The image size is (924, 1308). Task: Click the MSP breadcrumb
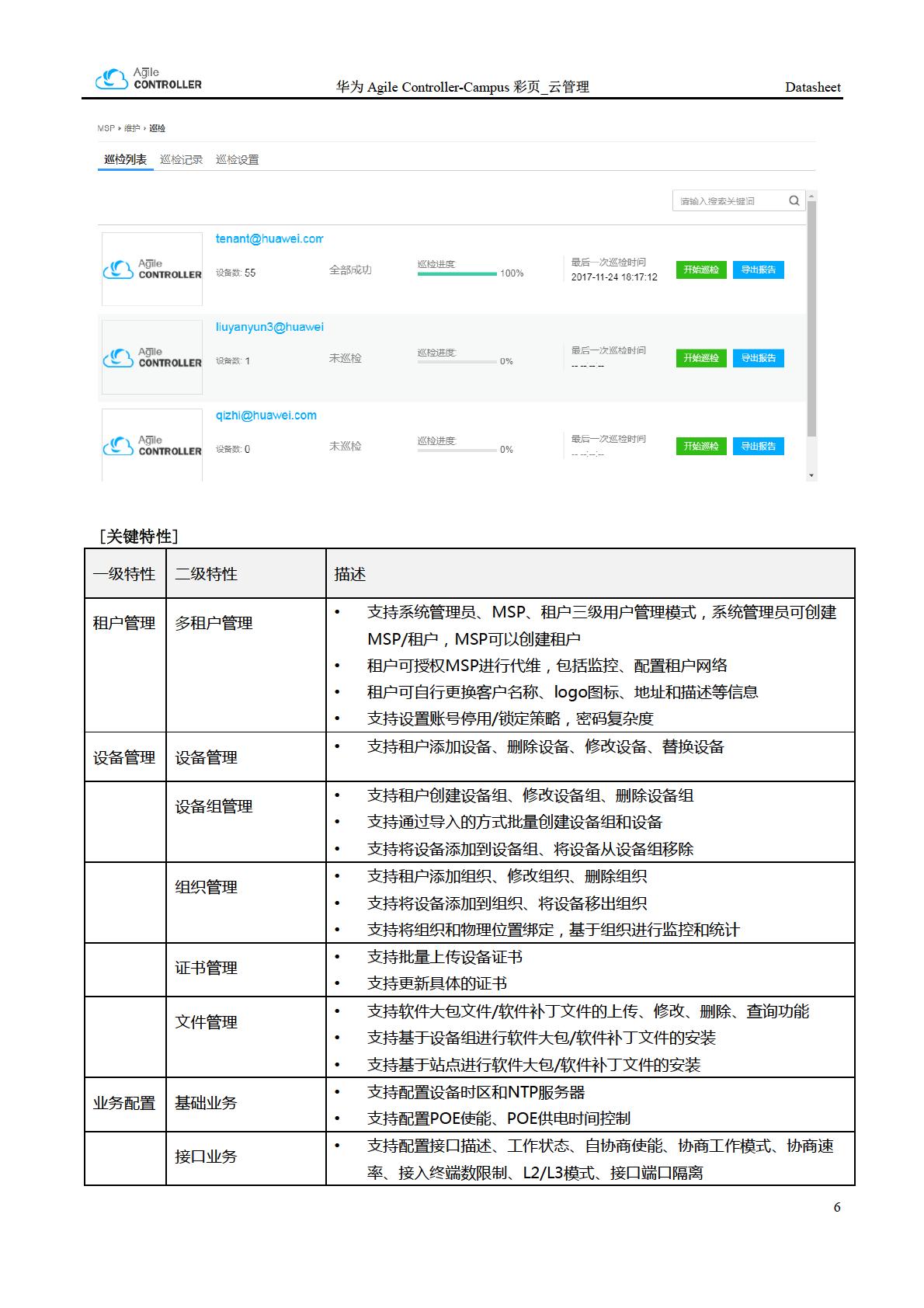pos(106,128)
